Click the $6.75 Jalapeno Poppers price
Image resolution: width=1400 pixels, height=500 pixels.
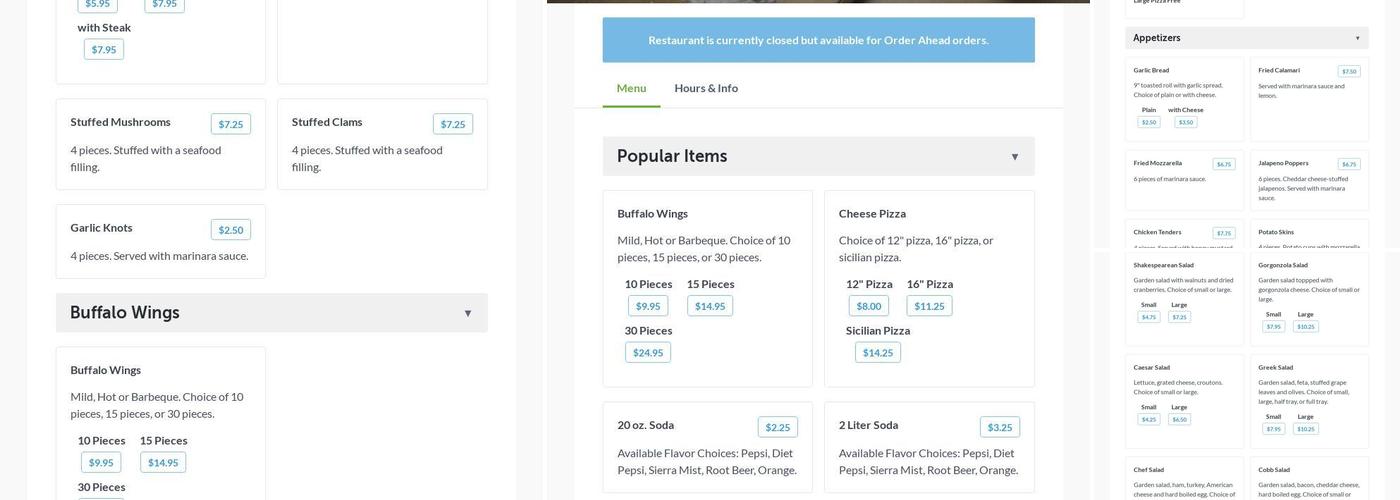[1349, 164]
